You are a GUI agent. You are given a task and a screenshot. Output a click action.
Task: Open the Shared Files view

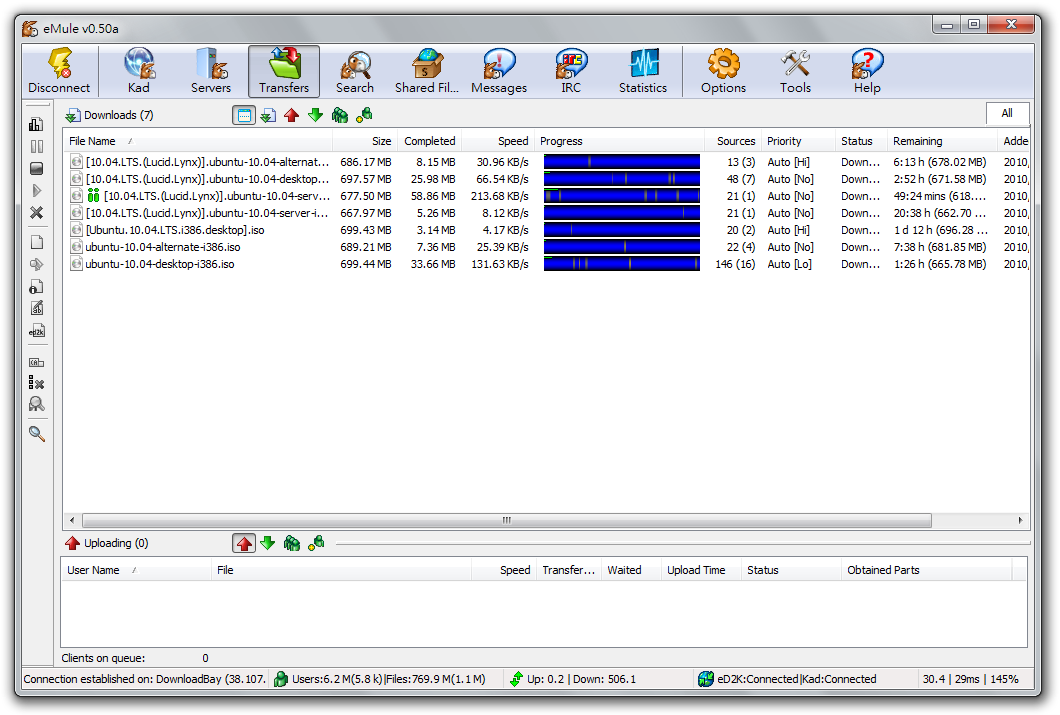point(426,70)
